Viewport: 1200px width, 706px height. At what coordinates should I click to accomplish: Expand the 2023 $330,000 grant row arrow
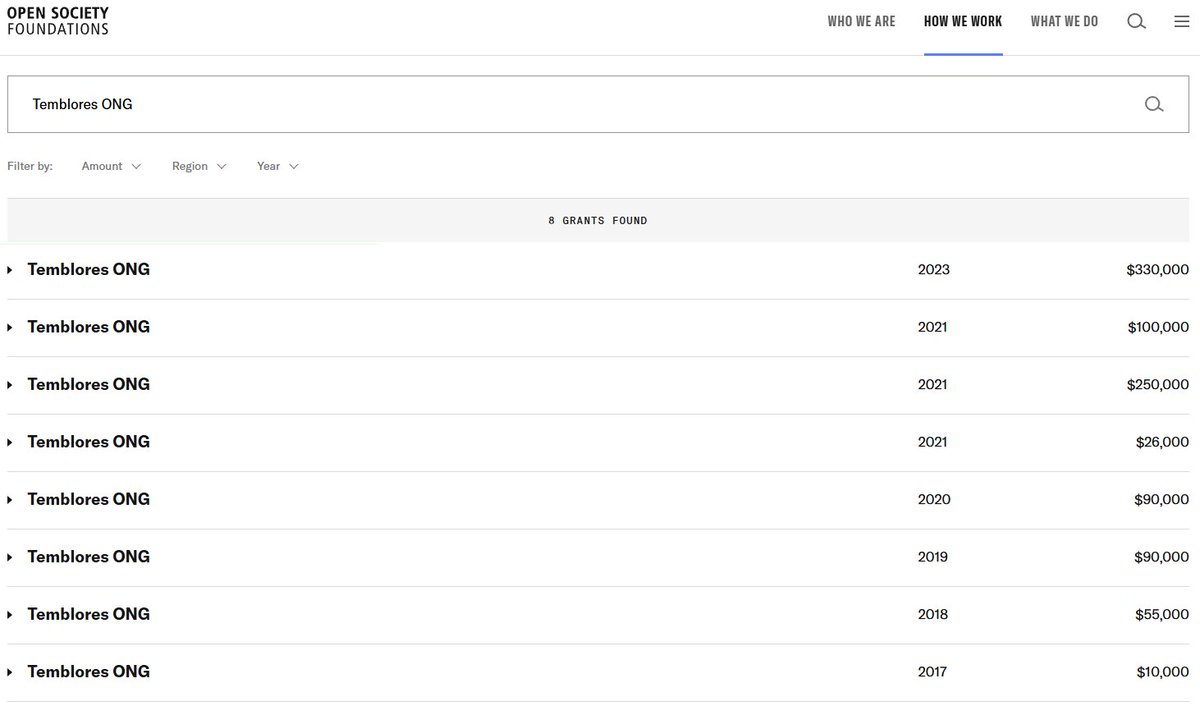10,270
